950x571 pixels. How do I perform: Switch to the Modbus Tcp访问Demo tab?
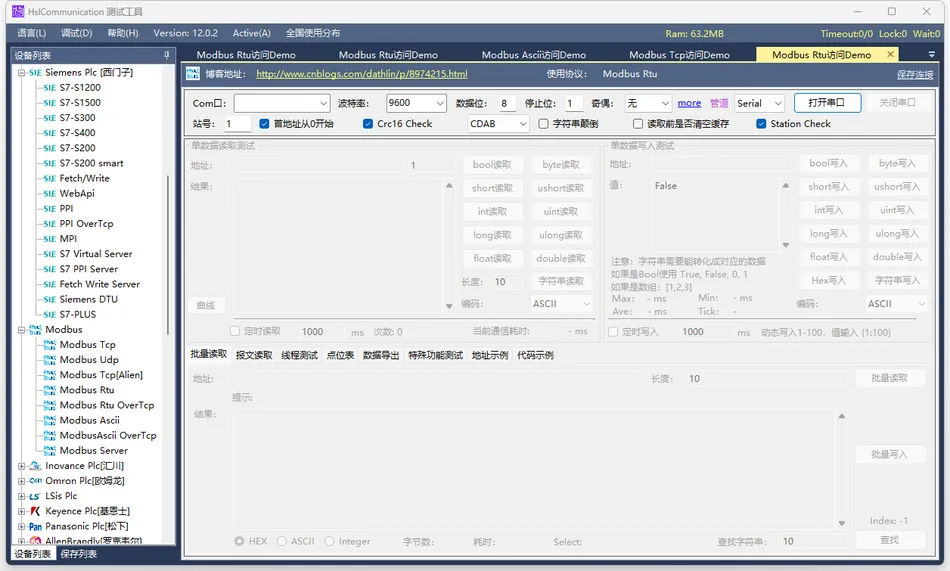click(x=679, y=55)
